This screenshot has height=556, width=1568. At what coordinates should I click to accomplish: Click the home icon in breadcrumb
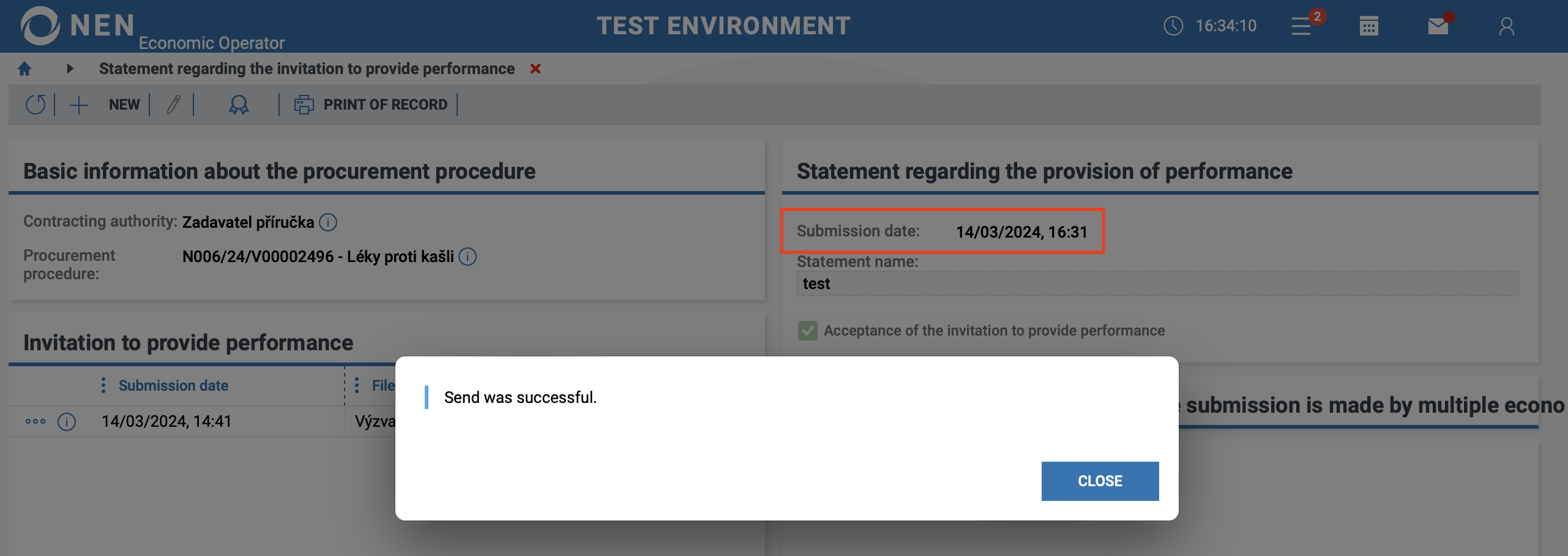24,69
